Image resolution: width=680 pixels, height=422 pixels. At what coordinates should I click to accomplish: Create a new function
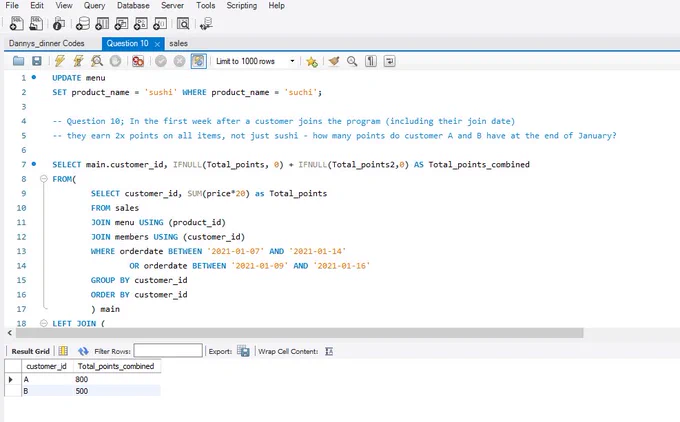point(160,23)
